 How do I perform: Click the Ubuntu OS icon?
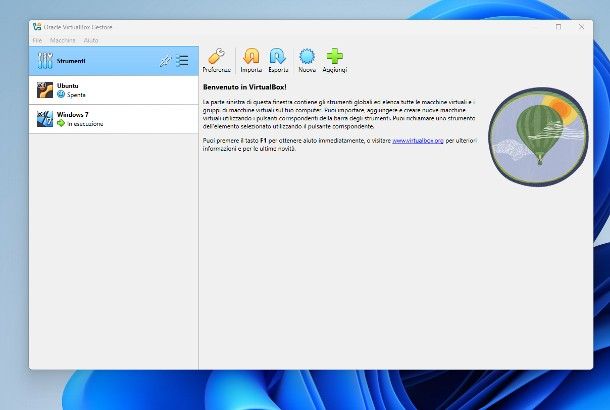point(45,90)
